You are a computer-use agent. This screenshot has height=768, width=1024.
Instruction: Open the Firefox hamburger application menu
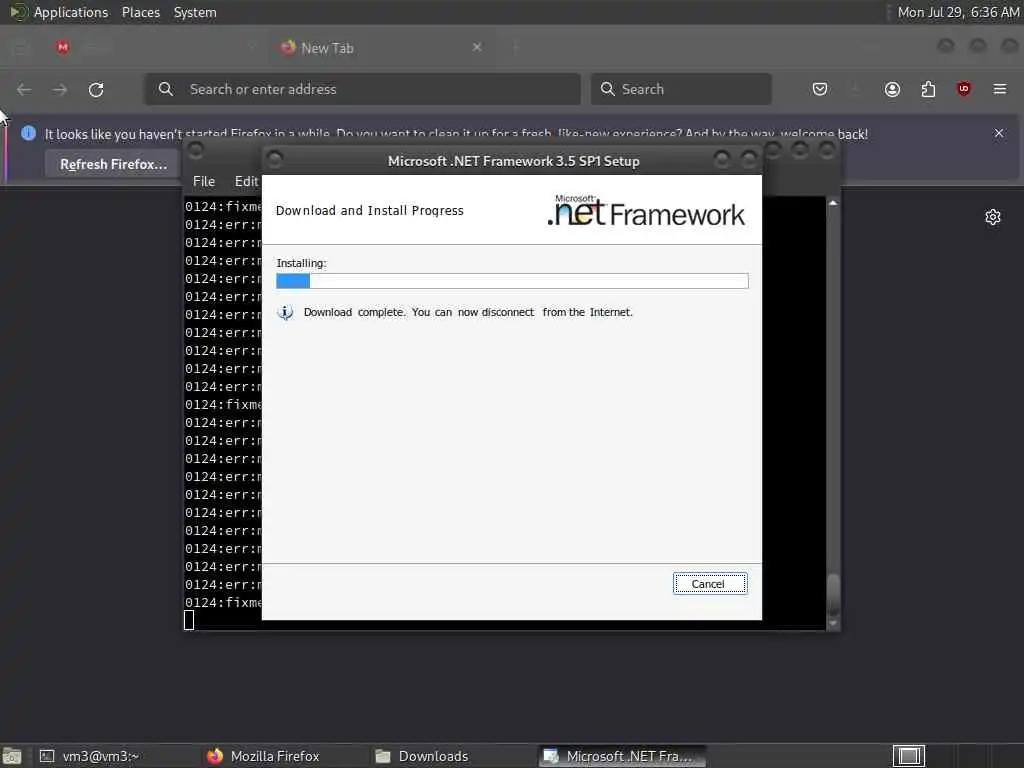999,89
